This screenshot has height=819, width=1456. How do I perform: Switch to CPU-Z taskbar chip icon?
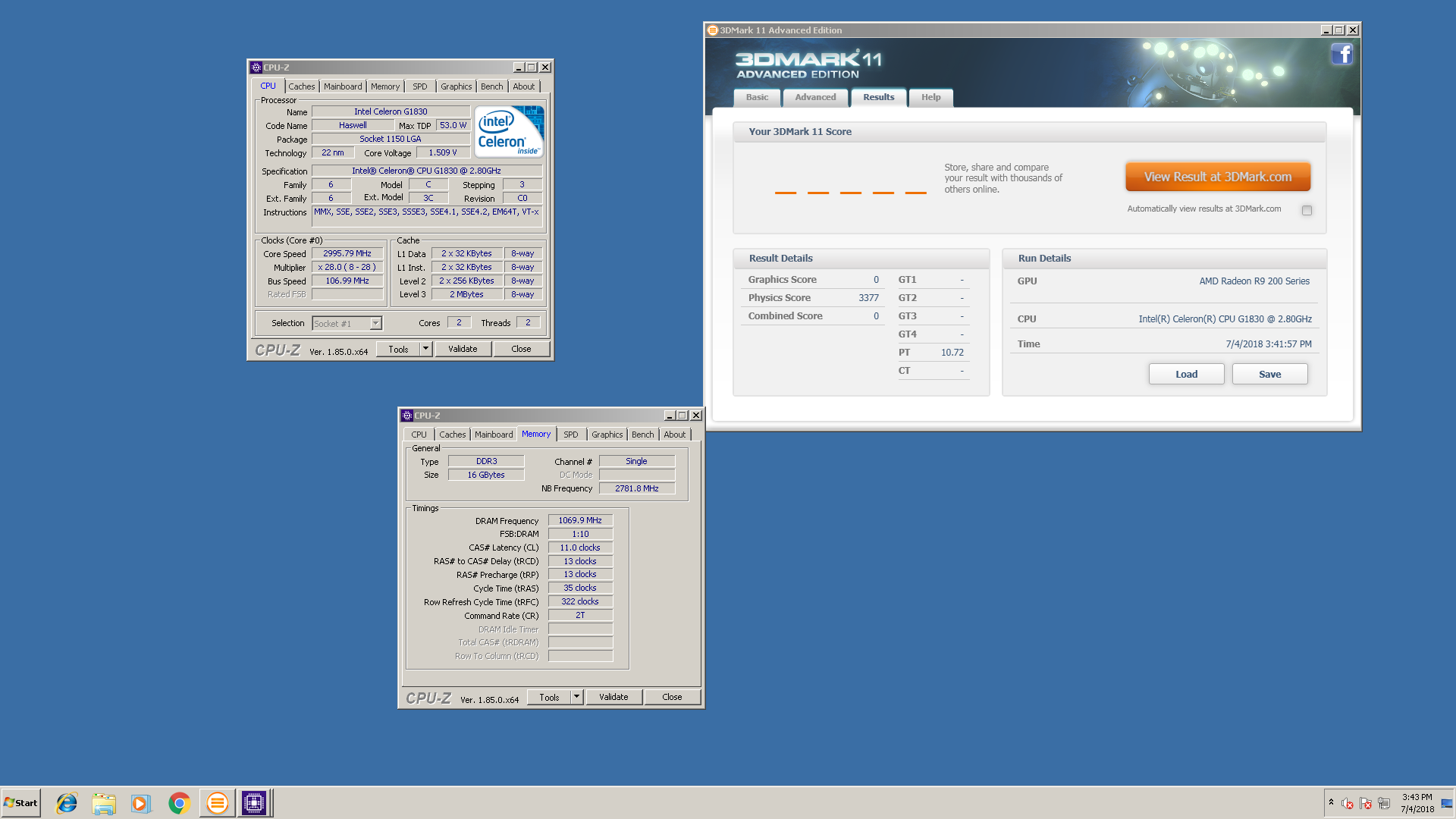tap(254, 803)
